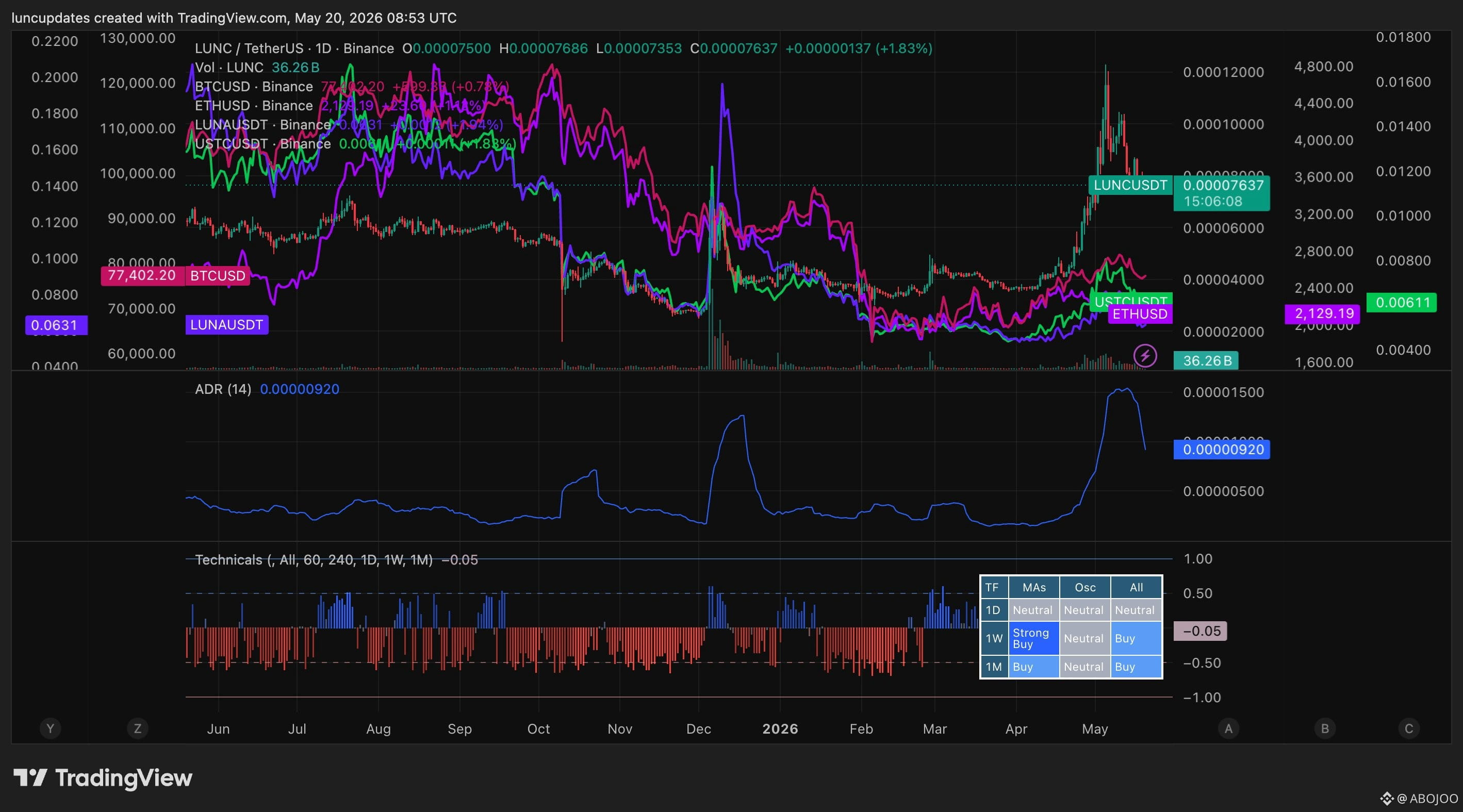The image size is (1463, 812).
Task: Select the A price scale badge
Action: pos(1228,728)
